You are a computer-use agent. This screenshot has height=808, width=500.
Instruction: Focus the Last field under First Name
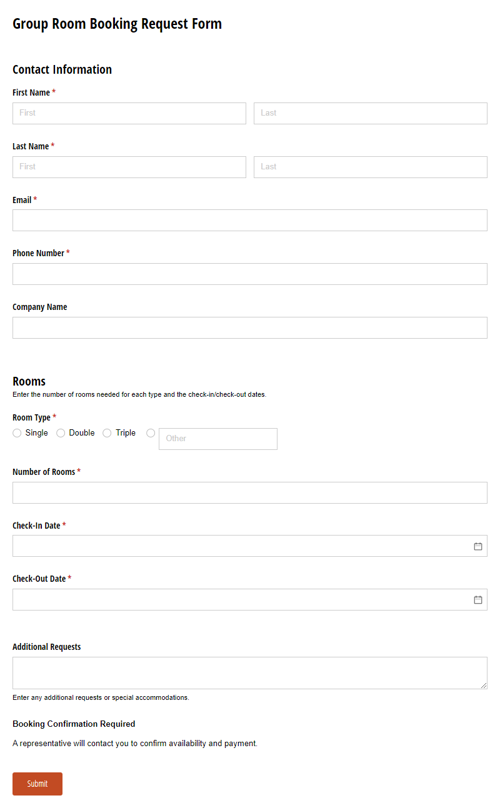(x=370, y=113)
